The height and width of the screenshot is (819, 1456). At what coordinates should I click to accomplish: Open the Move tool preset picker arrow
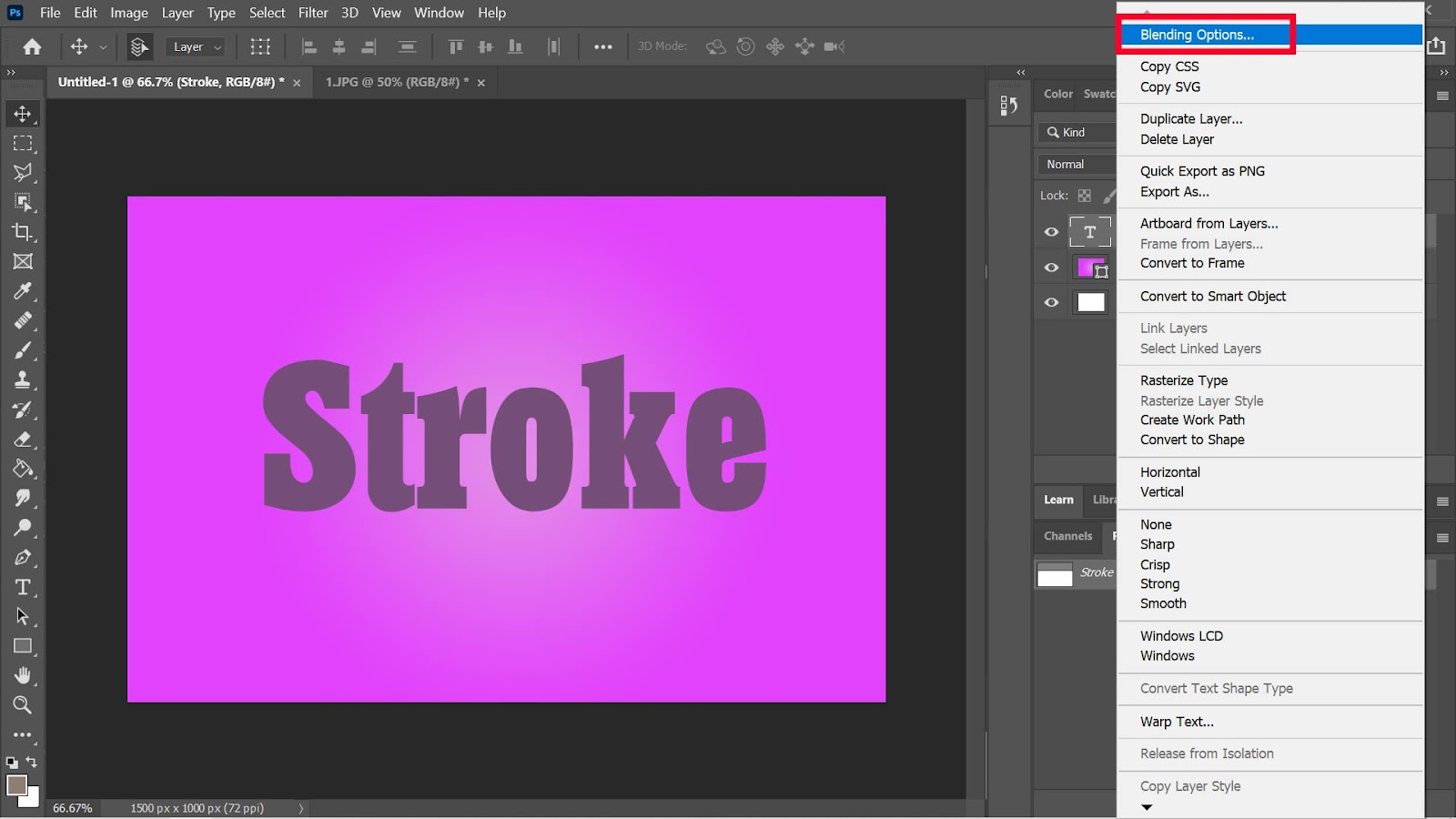pyautogui.click(x=103, y=47)
